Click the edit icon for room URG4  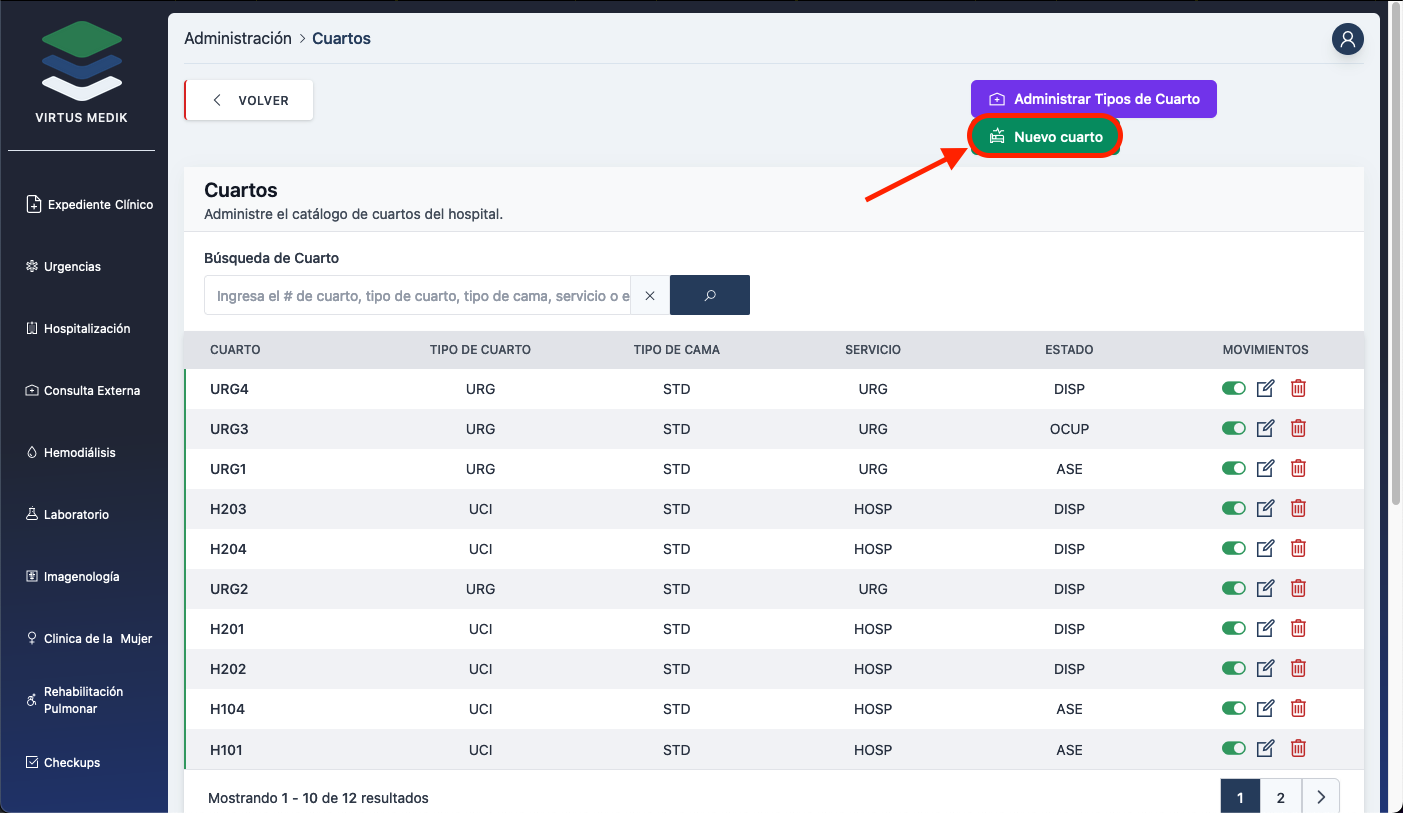[x=1265, y=389]
